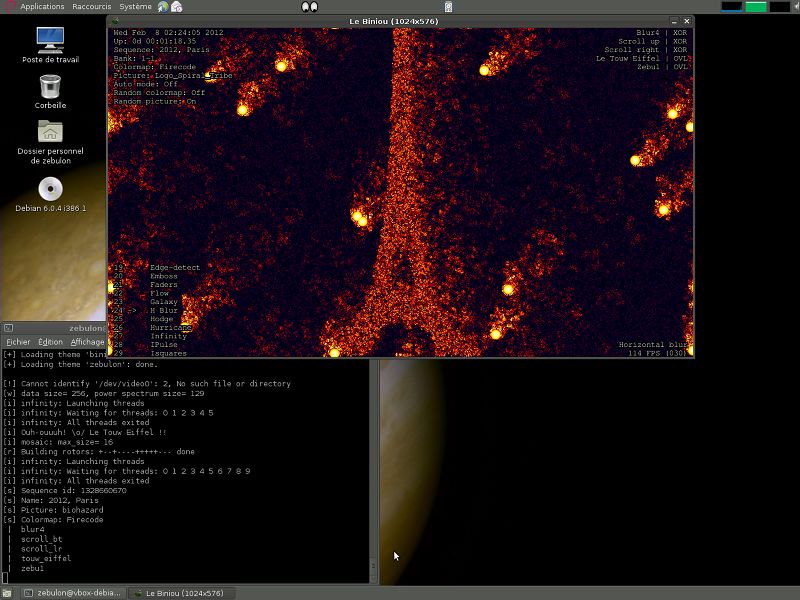
Task: Click 'Picture: Logo_Spiral_Tribe' overlay line
Action: point(172,76)
